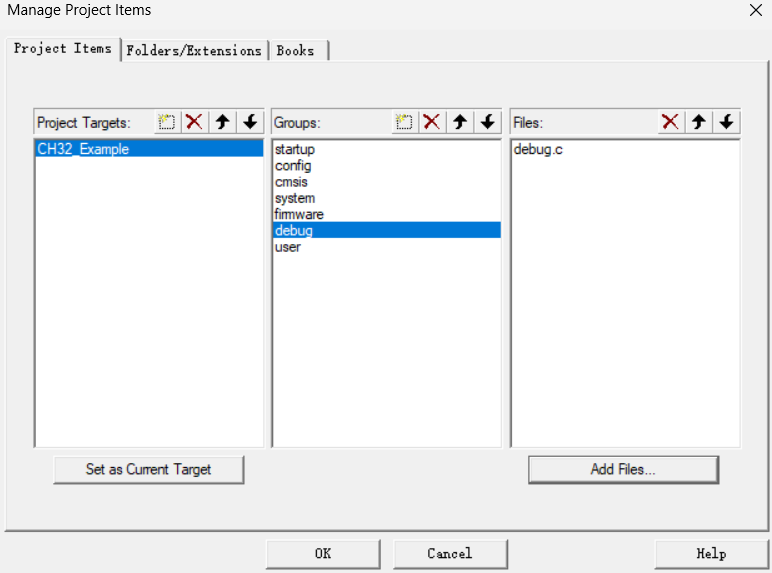Move project target up
This screenshot has height=573, width=772.
coord(223,122)
